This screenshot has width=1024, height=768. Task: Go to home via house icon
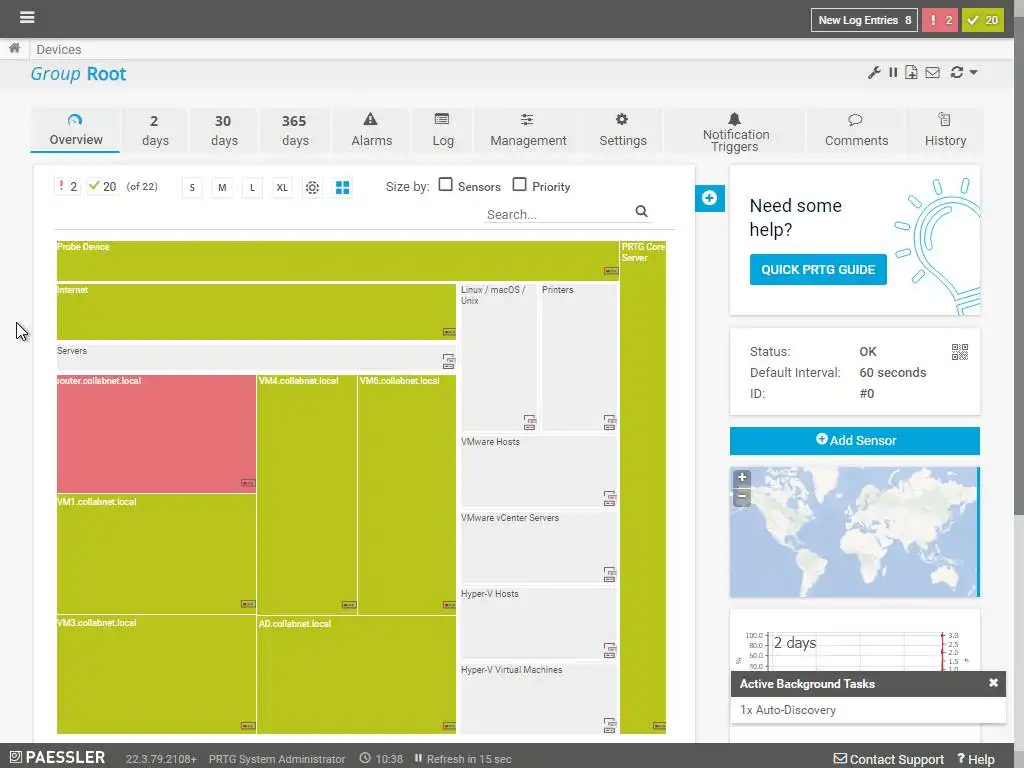point(14,48)
